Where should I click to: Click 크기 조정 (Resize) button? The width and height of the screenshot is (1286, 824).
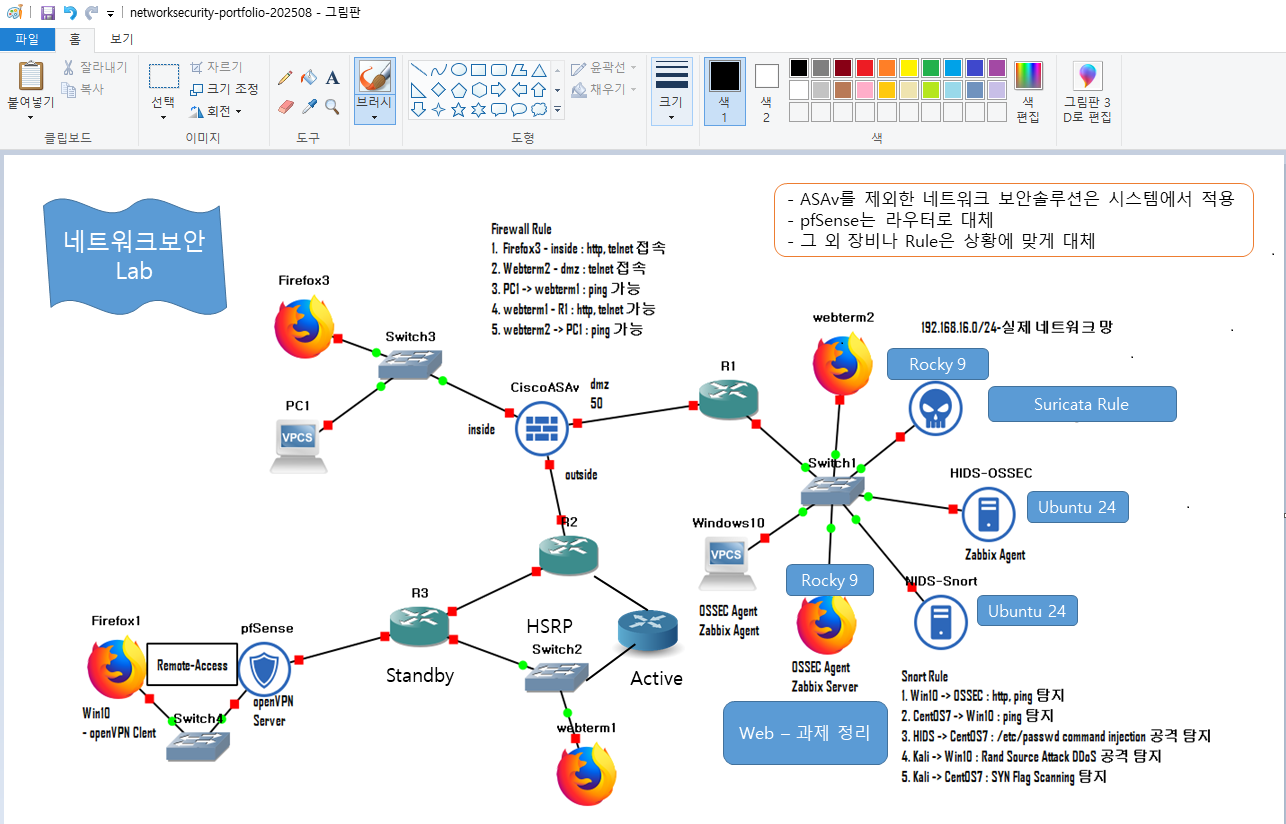point(224,89)
